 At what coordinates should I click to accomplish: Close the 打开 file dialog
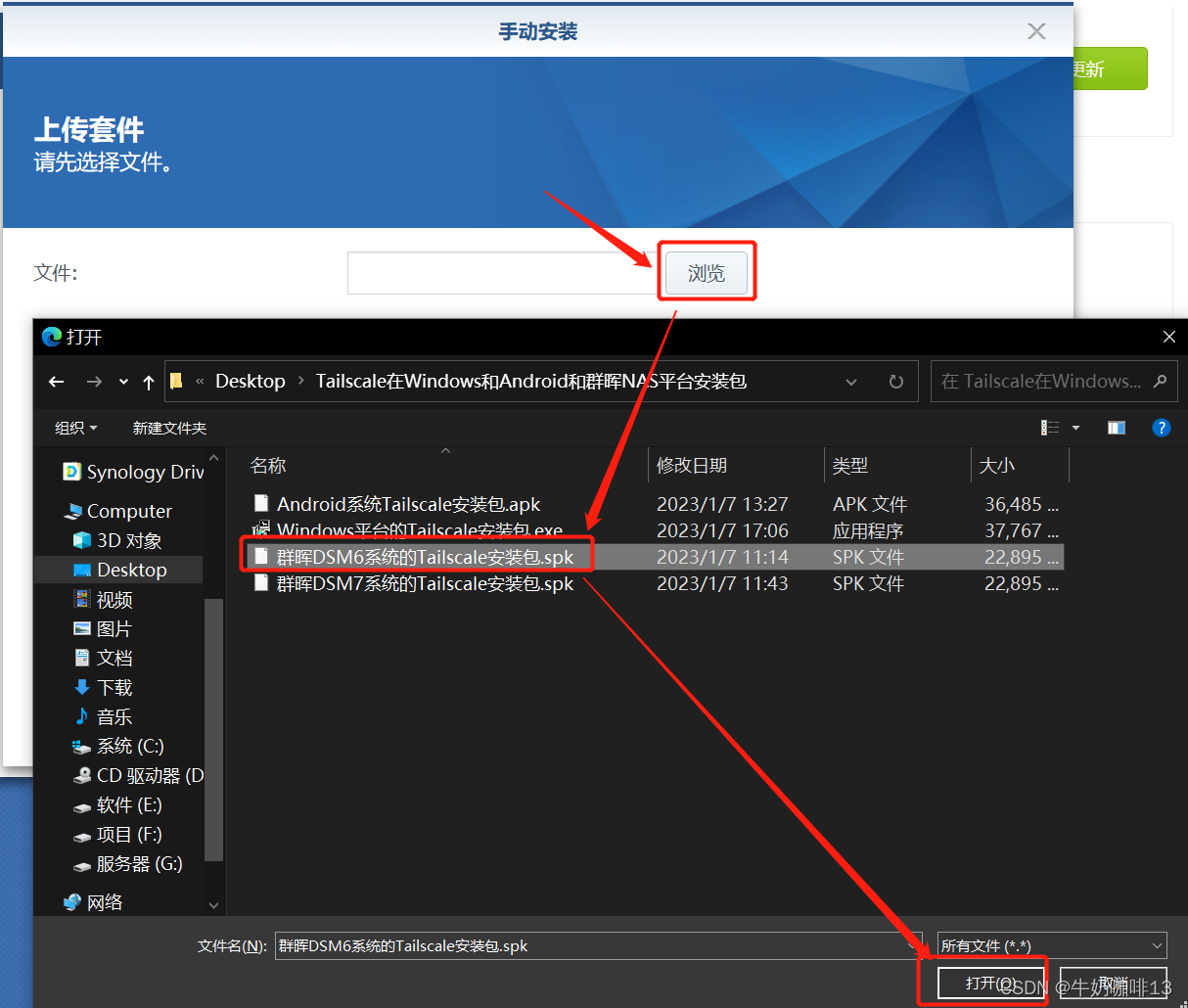(1168, 337)
